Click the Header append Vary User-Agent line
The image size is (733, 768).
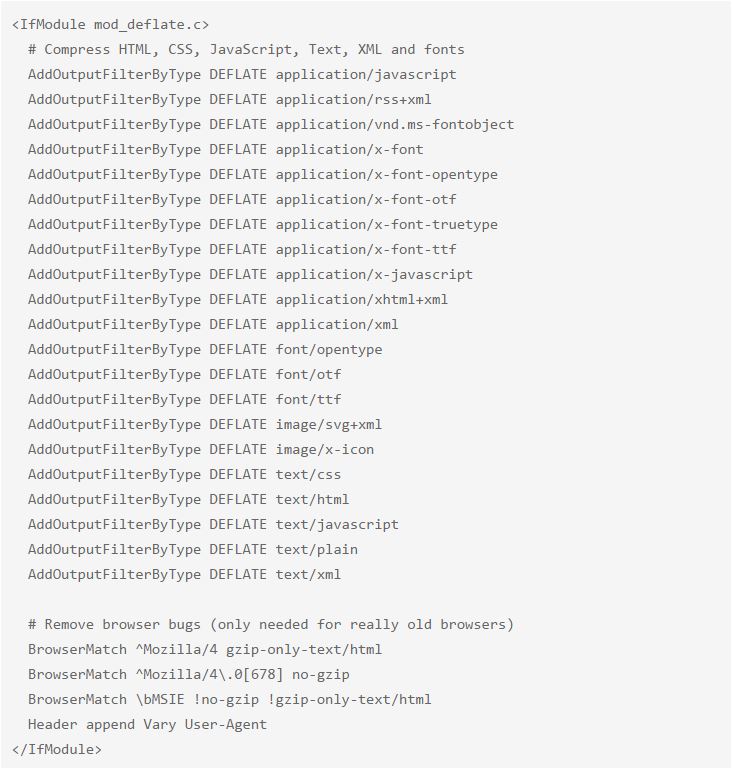[x=147, y=724]
